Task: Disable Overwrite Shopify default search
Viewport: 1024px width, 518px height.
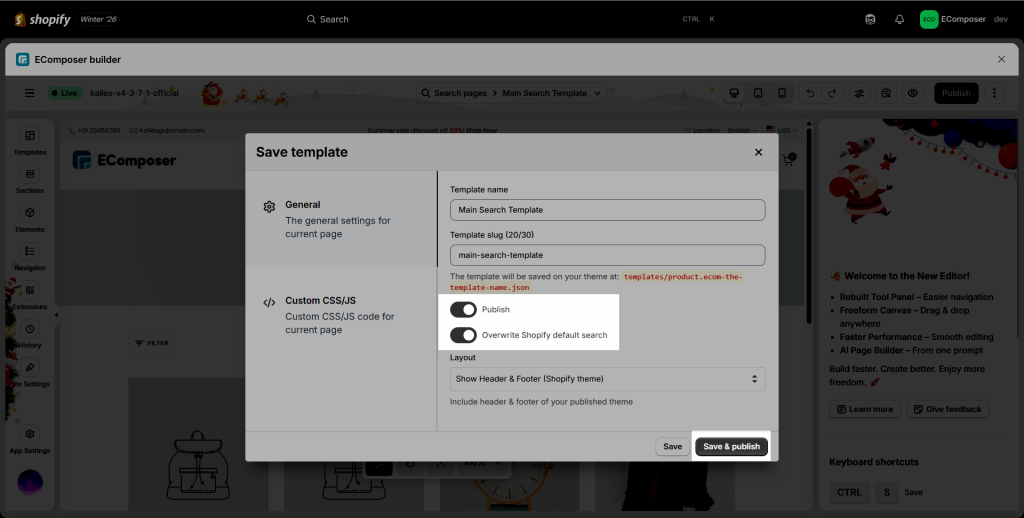Action: point(463,335)
